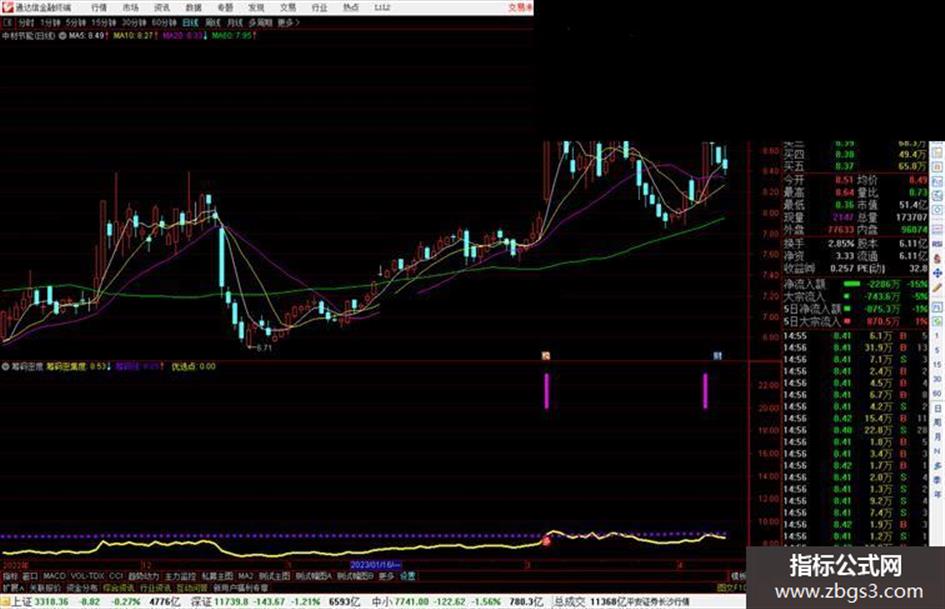
Task: Click the second icon in right sidebar
Action: point(937,166)
